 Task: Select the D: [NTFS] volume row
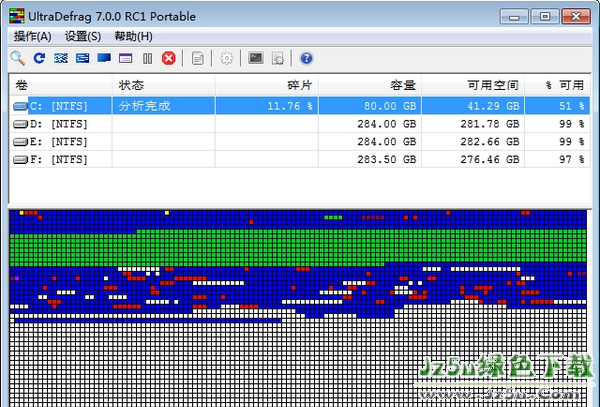point(300,124)
